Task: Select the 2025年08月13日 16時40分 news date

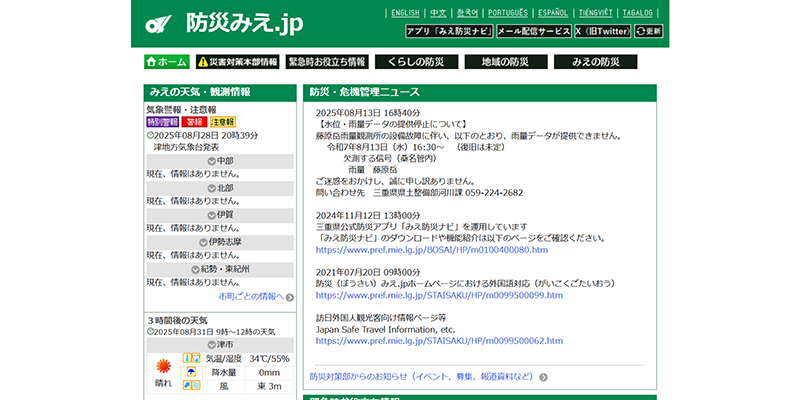Action: pyautogui.click(x=368, y=113)
